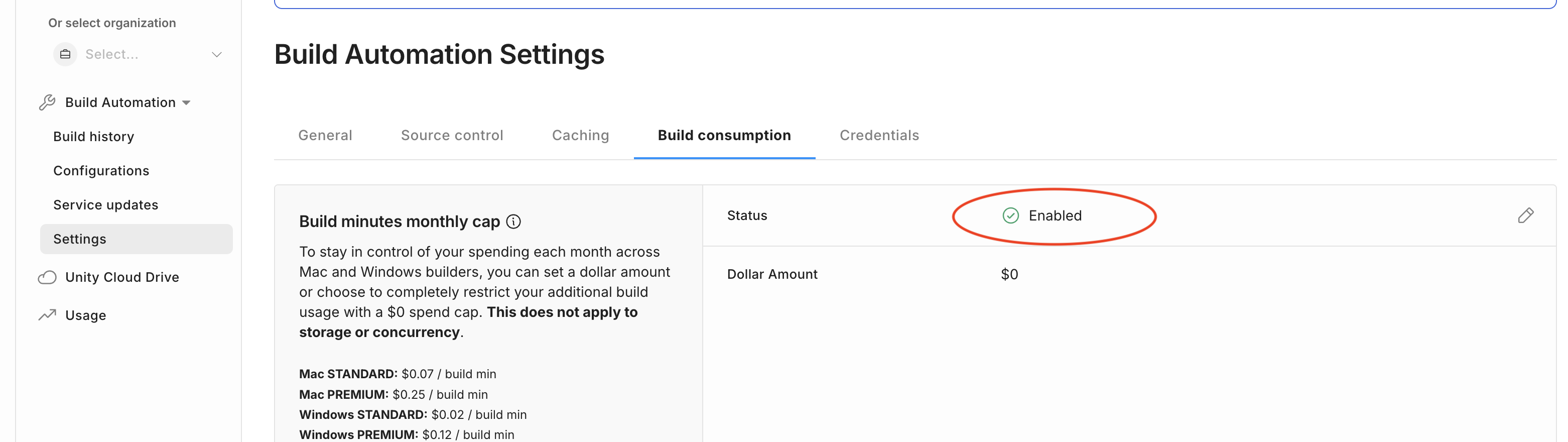Open the Credentials tab
The width and height of the screenshot is (1568, 442).
(x=879, y=135)
